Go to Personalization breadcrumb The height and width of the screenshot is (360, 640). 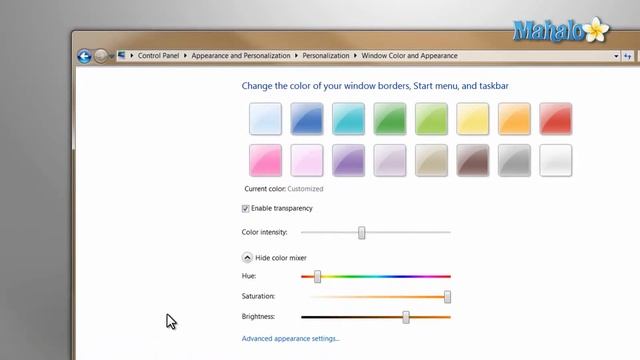tap(326, 56)
